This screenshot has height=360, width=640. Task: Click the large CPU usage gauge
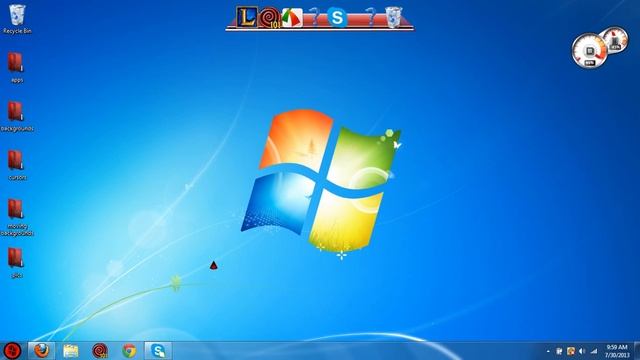pos(589,51)
